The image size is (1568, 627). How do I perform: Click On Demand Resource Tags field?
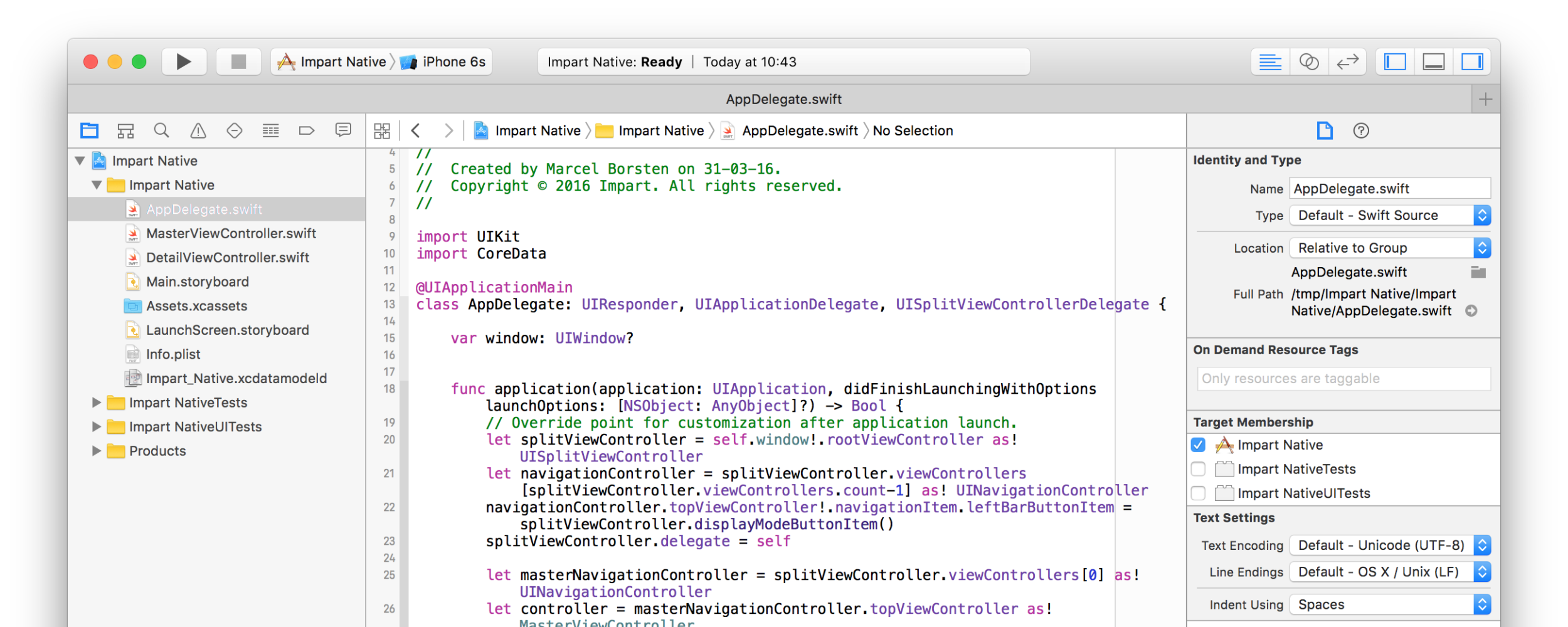[x=1343, y=379]
